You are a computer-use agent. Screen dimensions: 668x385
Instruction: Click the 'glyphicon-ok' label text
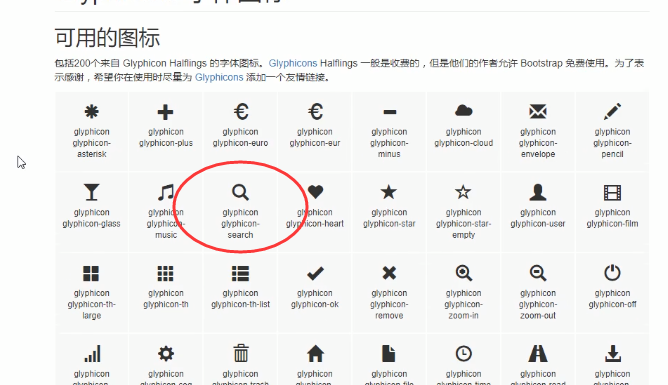(x=315, y=305)
